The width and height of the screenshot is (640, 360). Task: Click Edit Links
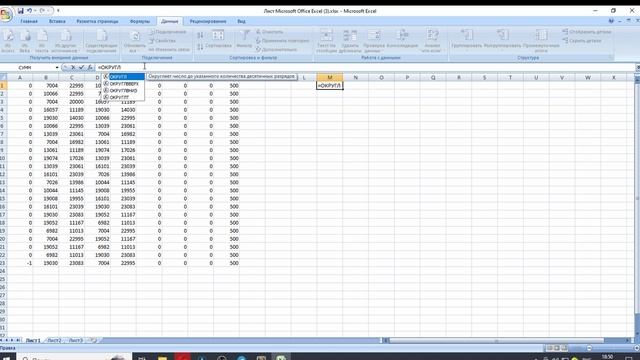[169, 49]
